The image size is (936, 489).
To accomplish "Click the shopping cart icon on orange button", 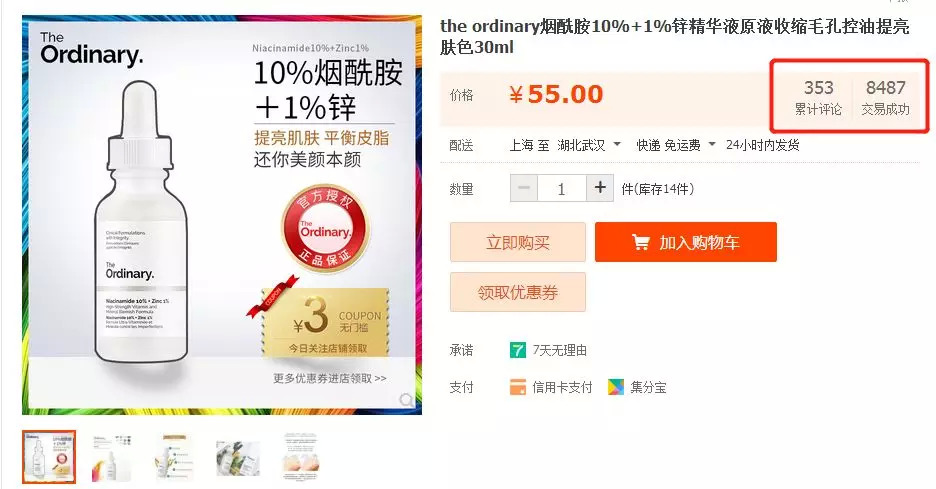I will [x=641, y=242].
